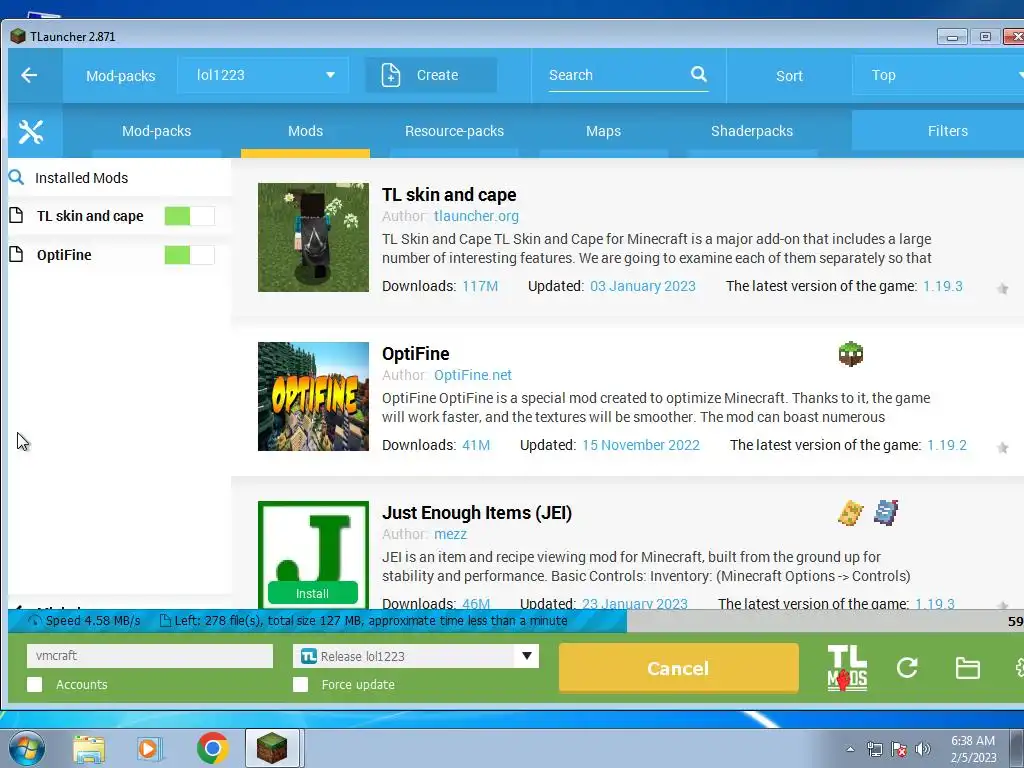Open the wrench and screwdriver tools icon
This screenshot has width=1024, height=768.
point(31,132)
